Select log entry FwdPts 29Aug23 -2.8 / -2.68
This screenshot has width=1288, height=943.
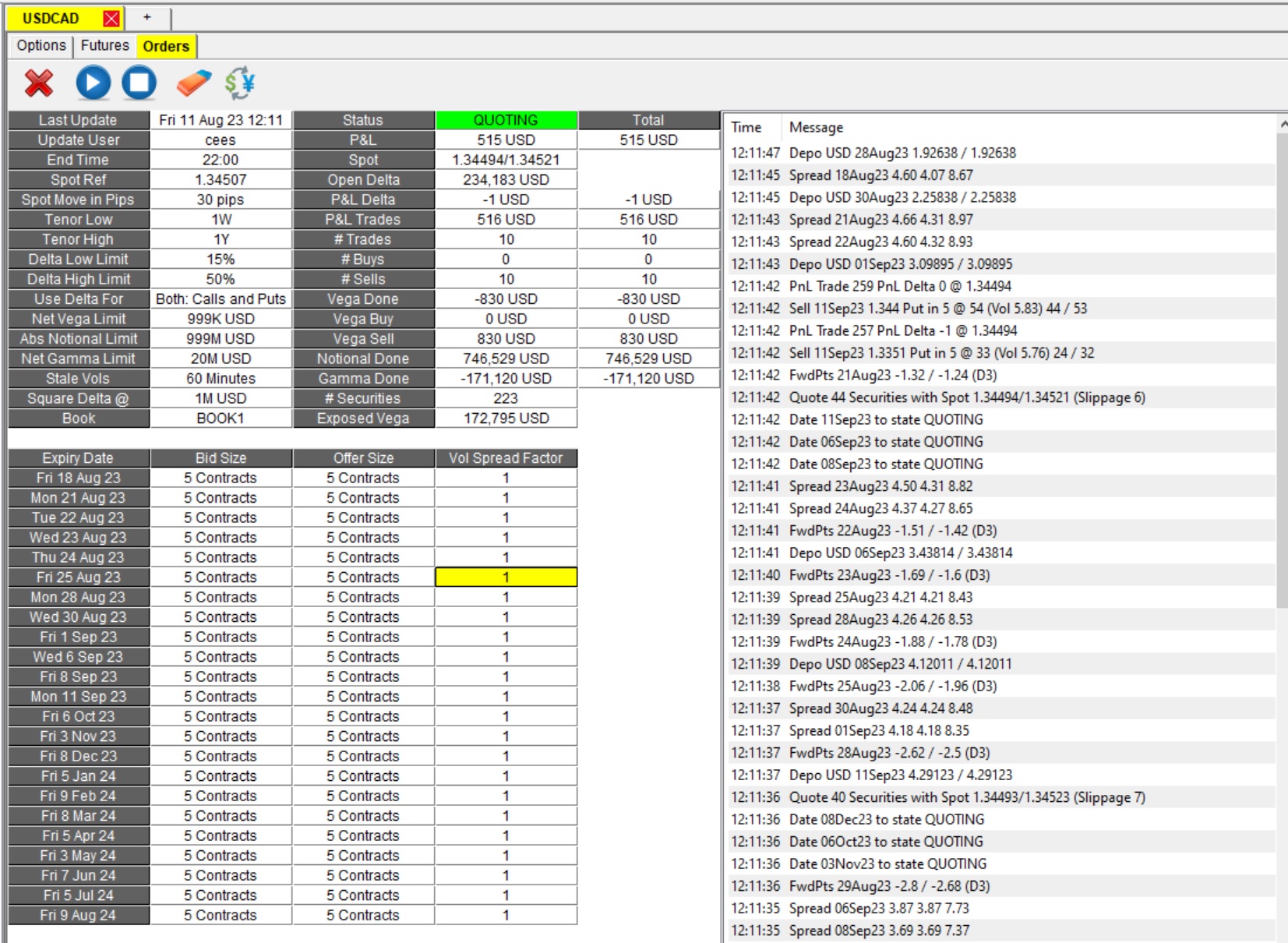[1000, 885]
